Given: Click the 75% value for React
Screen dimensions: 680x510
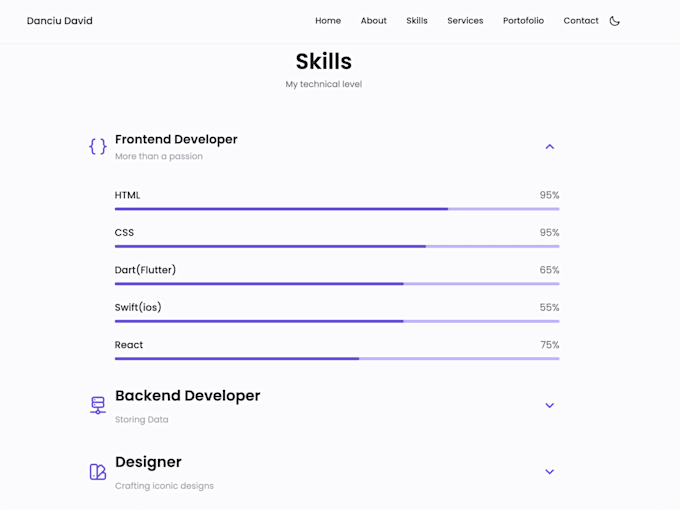Looking at the screenshot, I should pyautogui.click(x=550, y=345).
